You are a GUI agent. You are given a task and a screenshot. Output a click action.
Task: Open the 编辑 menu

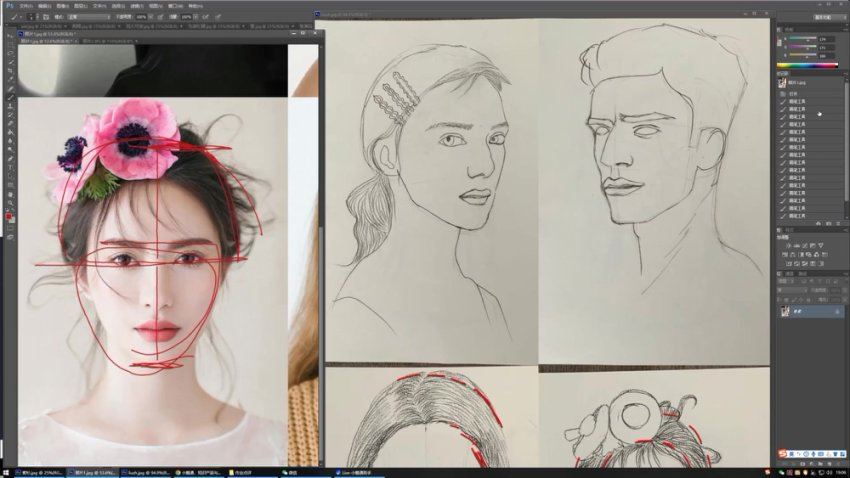(x=44, y=6)
